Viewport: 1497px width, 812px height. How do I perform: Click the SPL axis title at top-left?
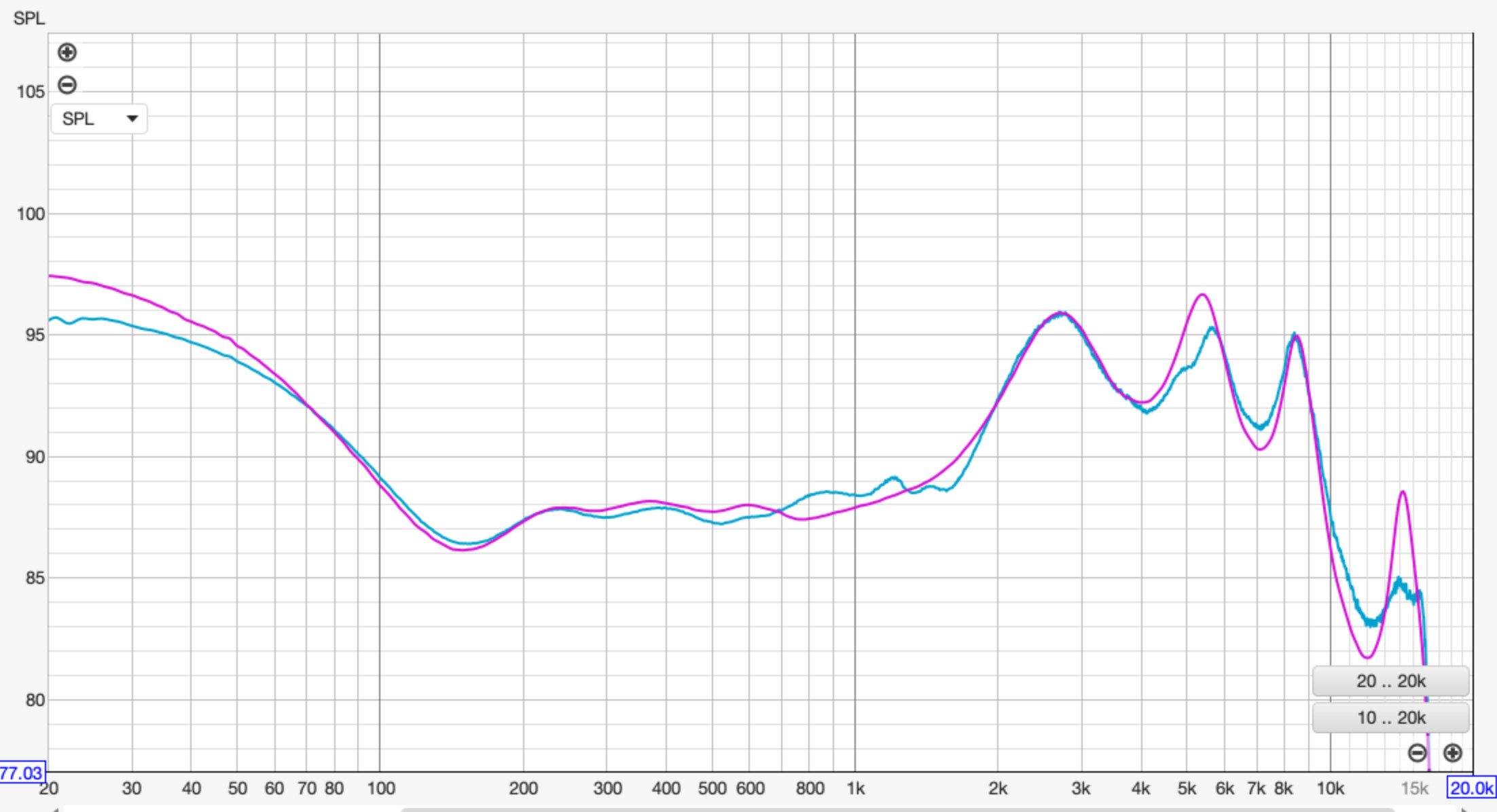(x=29, y=18)
